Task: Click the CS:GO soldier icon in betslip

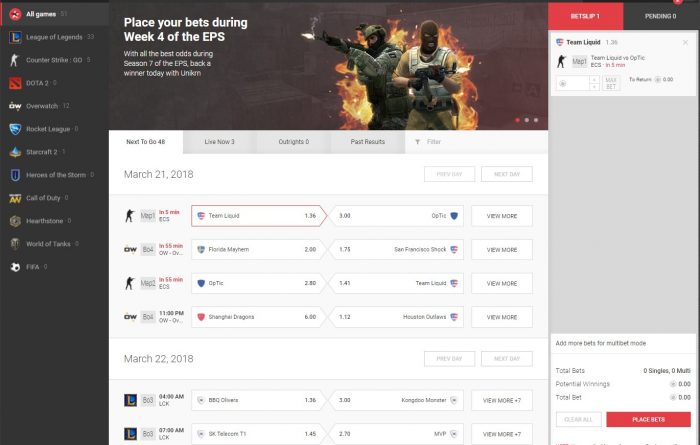Action: pos(561,61)
